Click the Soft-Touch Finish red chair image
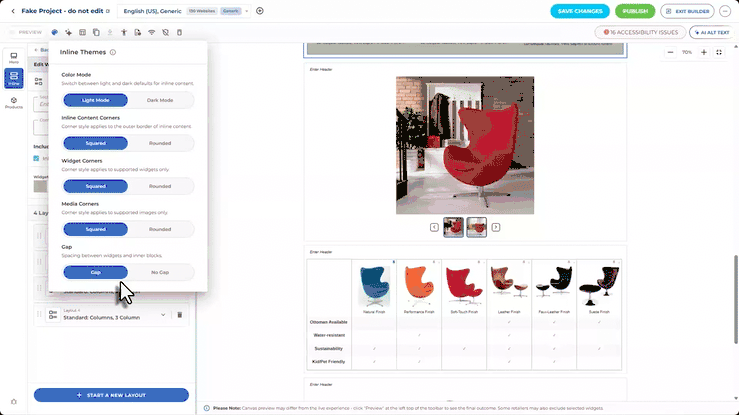This screenshot has height=415, width=739. [464, 285]
